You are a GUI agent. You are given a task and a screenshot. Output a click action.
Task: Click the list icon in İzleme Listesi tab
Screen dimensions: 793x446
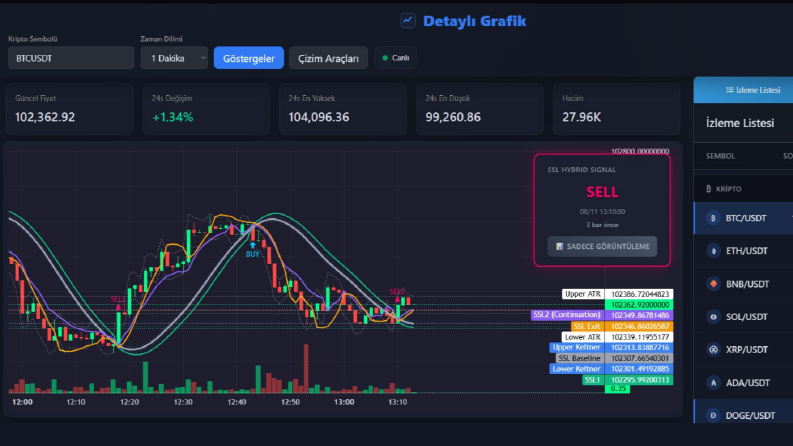click(729, 90)
